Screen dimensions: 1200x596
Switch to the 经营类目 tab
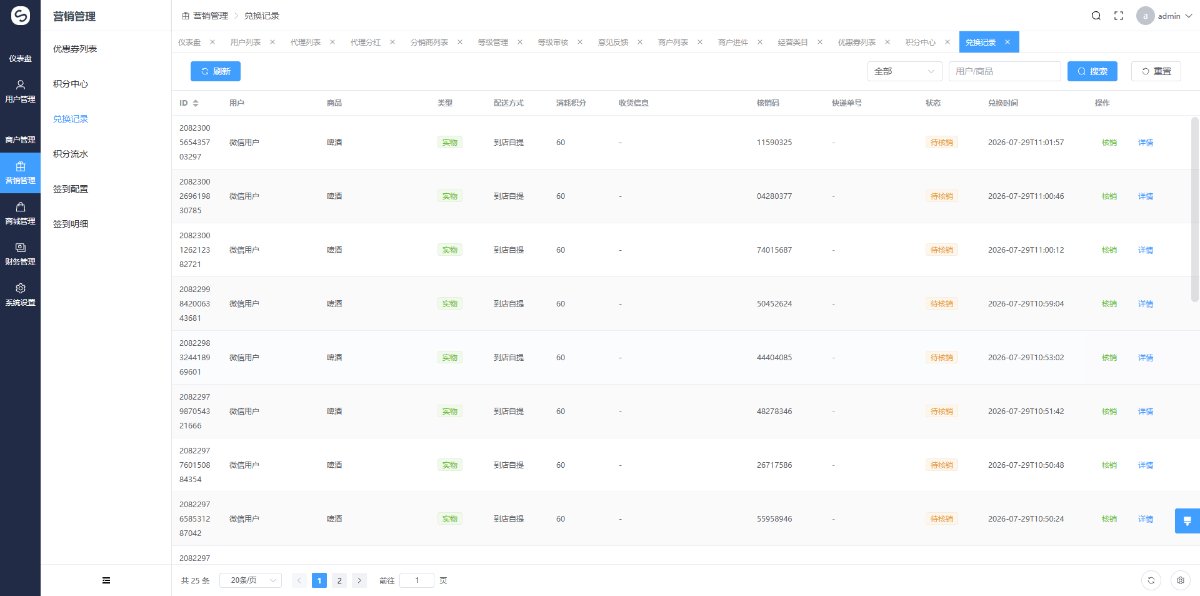point(794,42)
